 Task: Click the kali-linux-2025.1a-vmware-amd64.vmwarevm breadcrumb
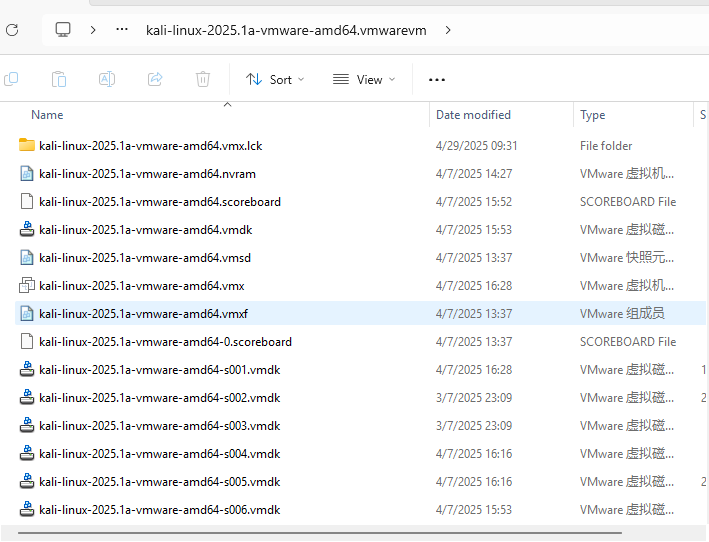pos(286,30)
